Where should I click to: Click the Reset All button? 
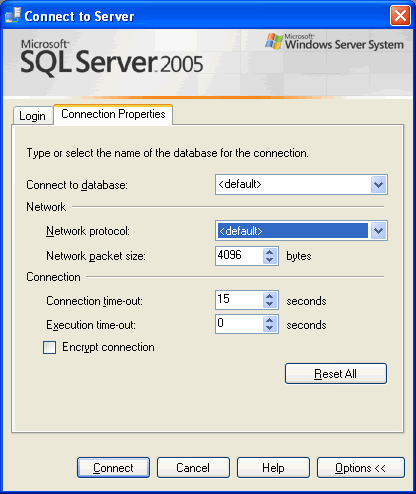[336, 374]
